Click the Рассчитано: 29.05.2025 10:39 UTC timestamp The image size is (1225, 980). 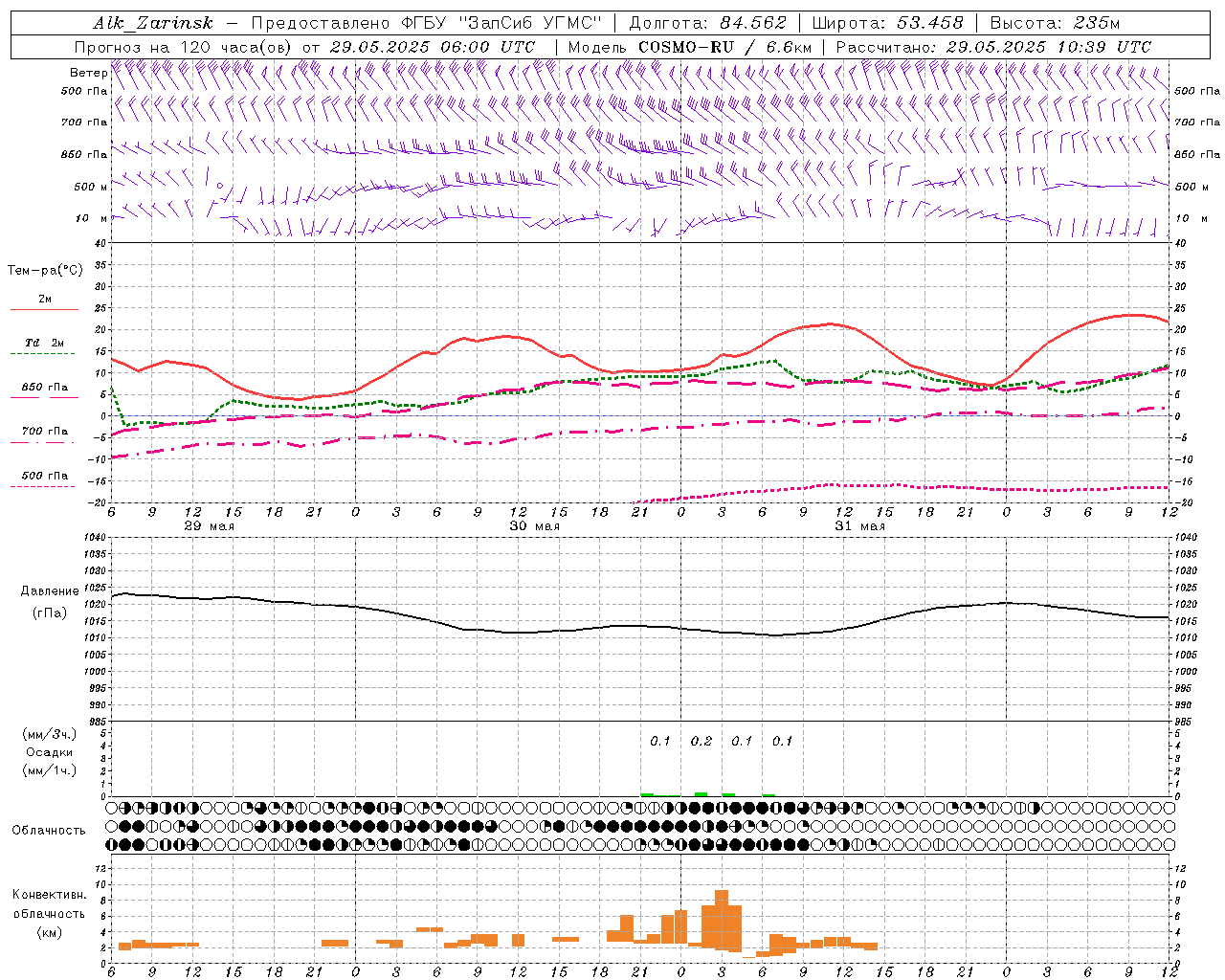(993, 47)
